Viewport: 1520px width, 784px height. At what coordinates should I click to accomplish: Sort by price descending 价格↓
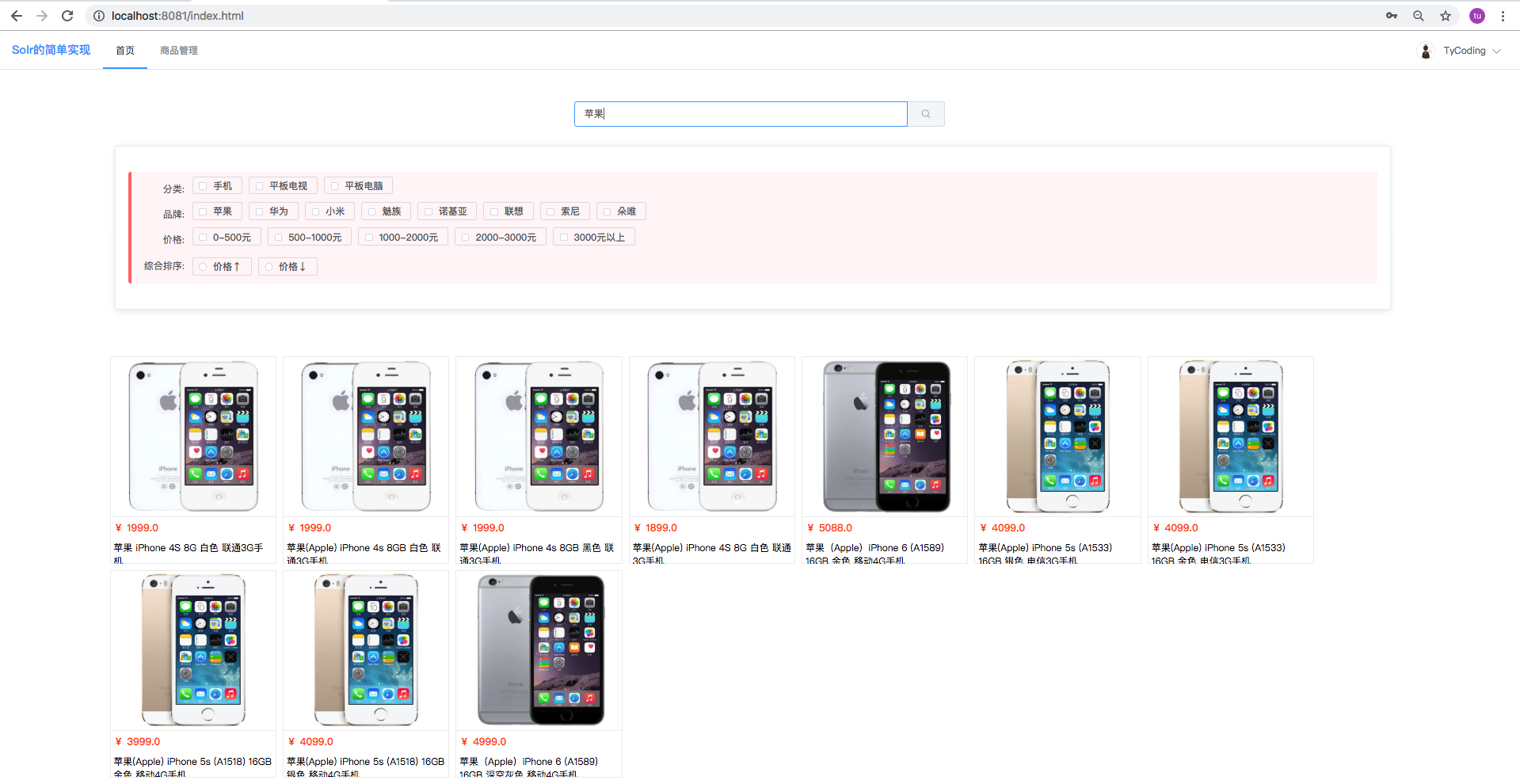click(x=288, y=267)
